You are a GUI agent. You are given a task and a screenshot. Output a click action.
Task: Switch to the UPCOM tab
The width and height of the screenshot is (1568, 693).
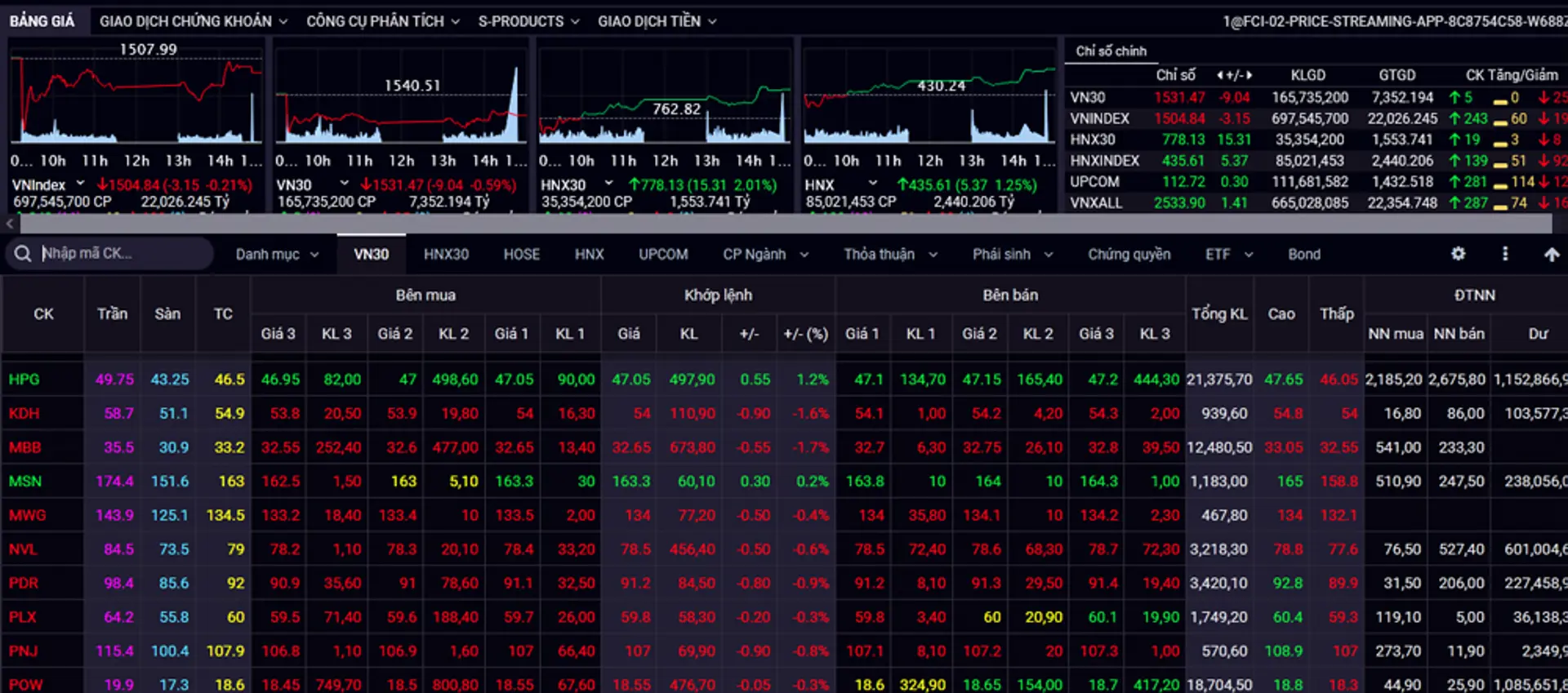click(663, 255)
